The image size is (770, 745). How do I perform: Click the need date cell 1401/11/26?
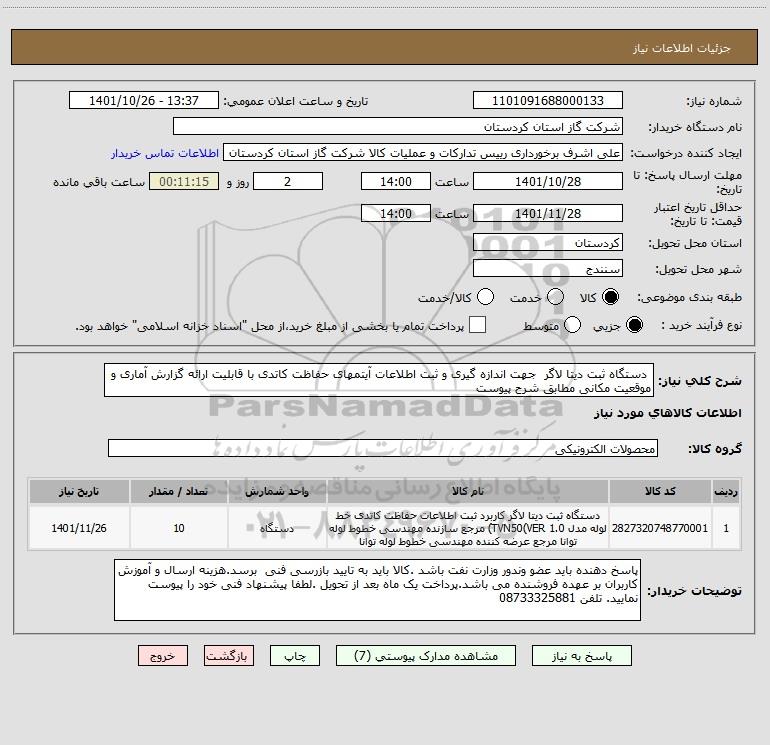(79, 528)
